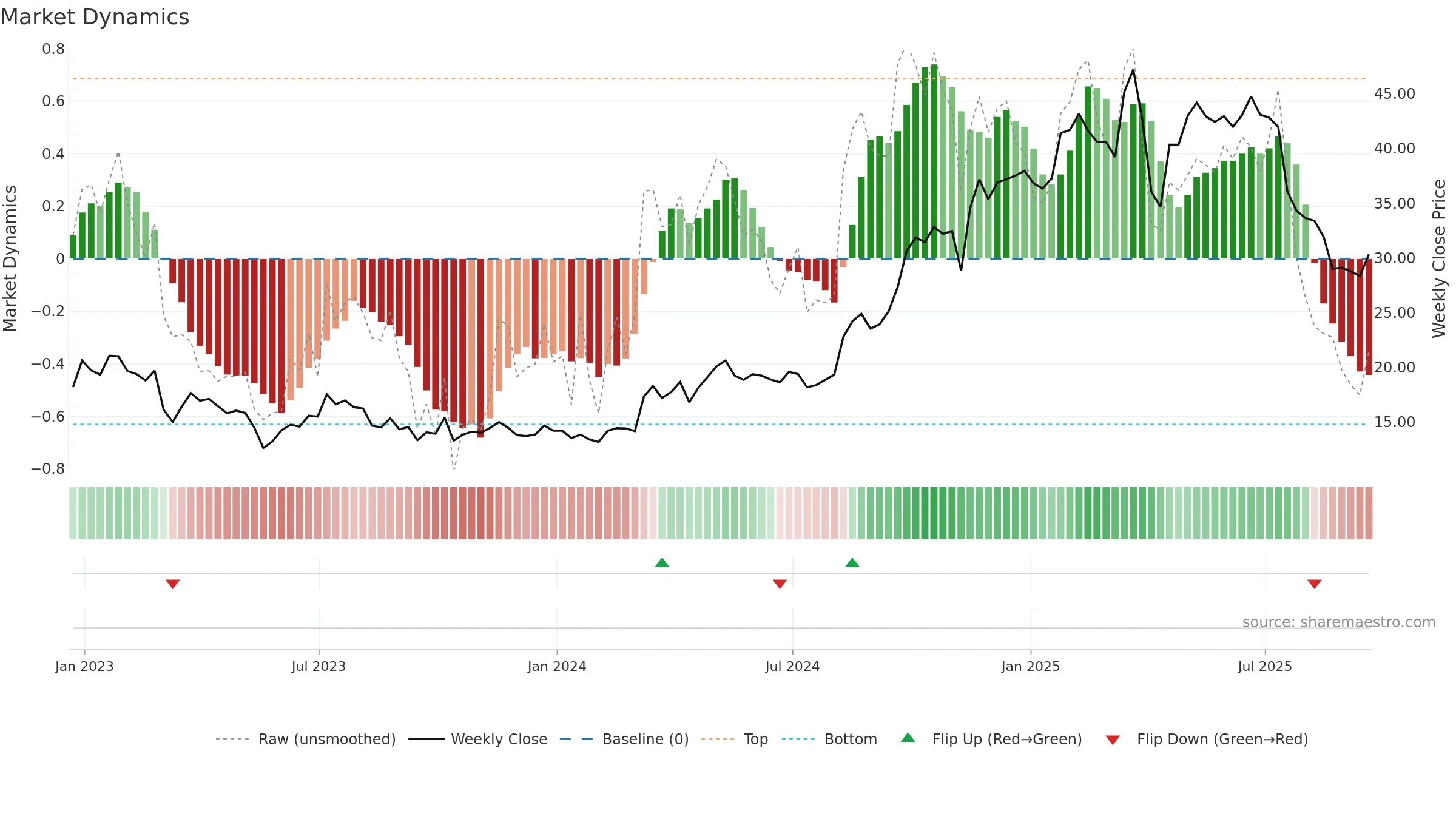Click the red Flip Down legend triangle icon
Viewport: 1456px width, 819px height.
point(1113,740)
